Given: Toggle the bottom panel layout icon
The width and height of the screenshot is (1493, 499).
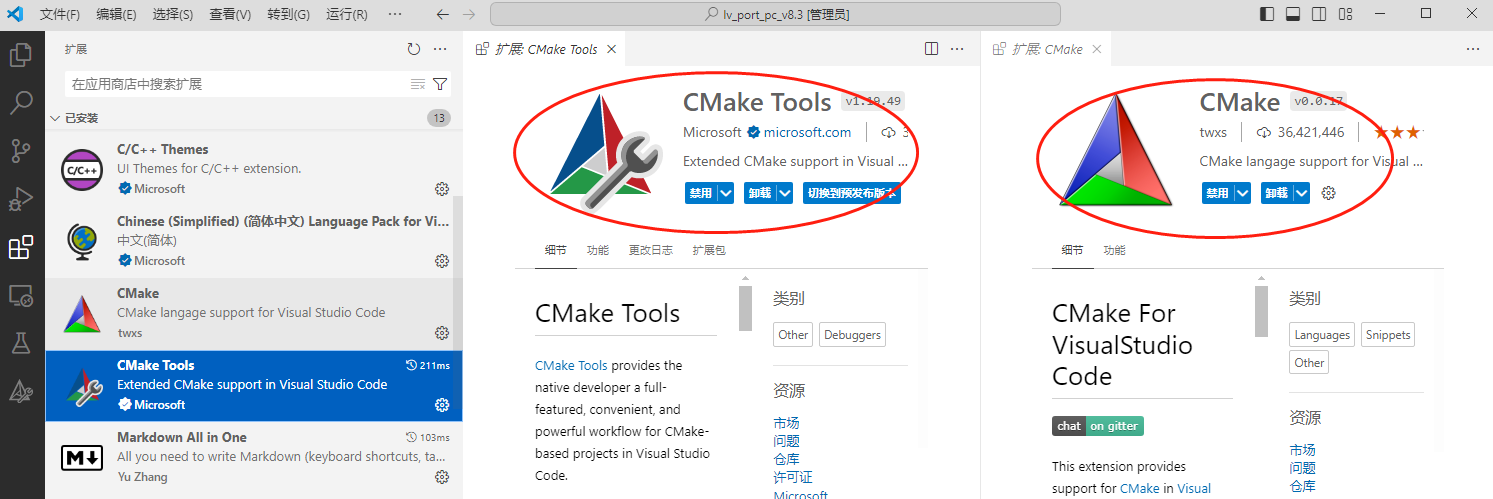Looking at the screenshot, I should [x=1293, y=14].
